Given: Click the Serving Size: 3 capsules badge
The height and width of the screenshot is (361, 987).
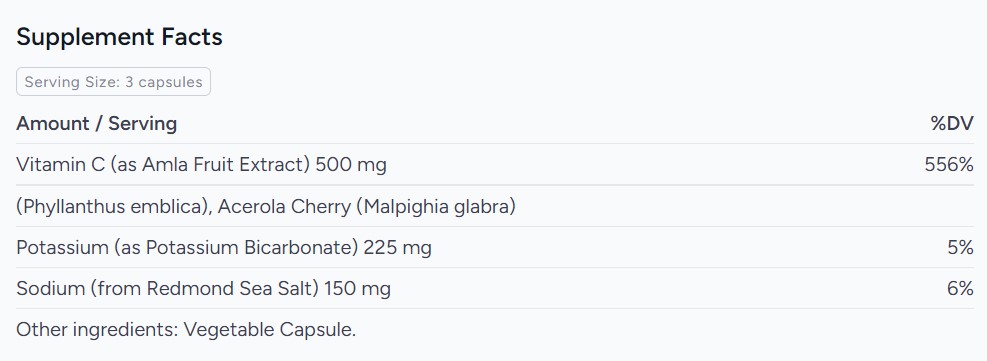Looking at the screenshot, I should pos(113,82).
